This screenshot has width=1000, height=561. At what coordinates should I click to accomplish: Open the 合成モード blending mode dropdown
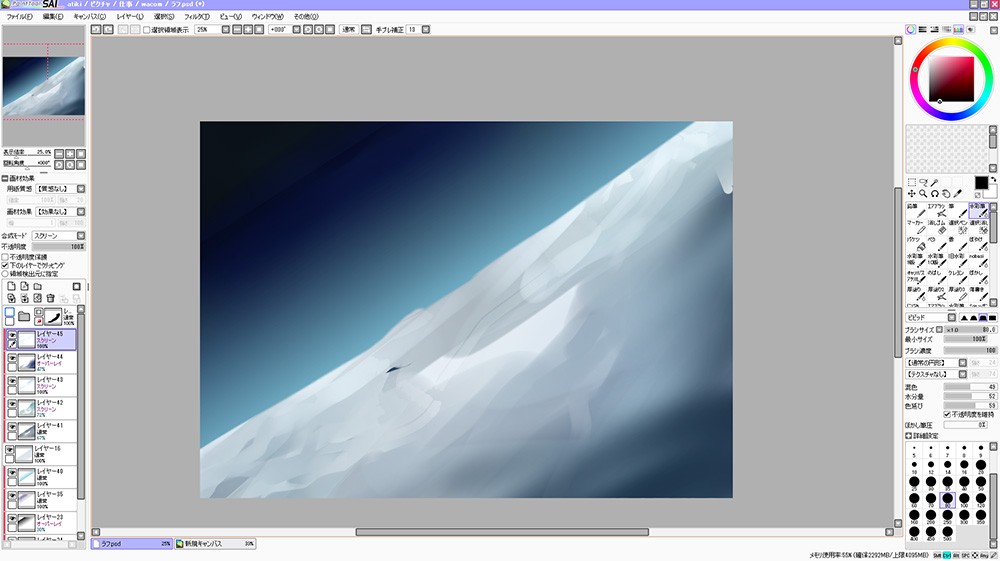click(x=81, y=236)
